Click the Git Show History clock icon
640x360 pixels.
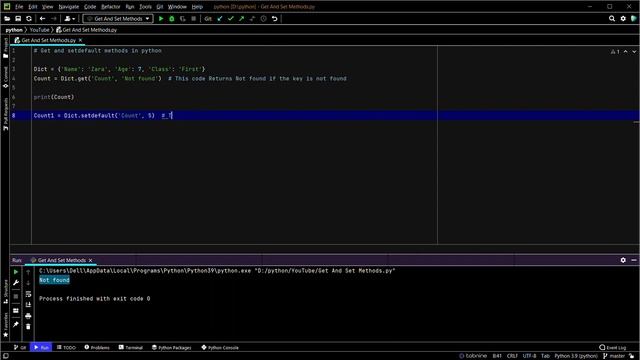click(264, 19)
